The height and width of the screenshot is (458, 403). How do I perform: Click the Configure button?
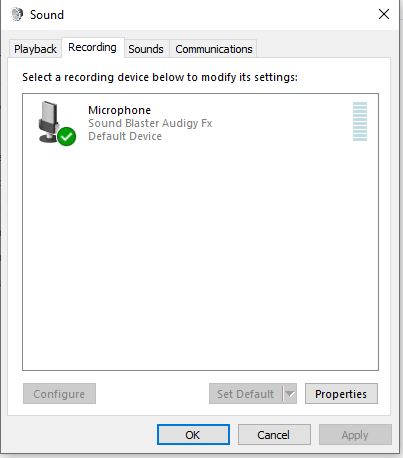point(59,394)
